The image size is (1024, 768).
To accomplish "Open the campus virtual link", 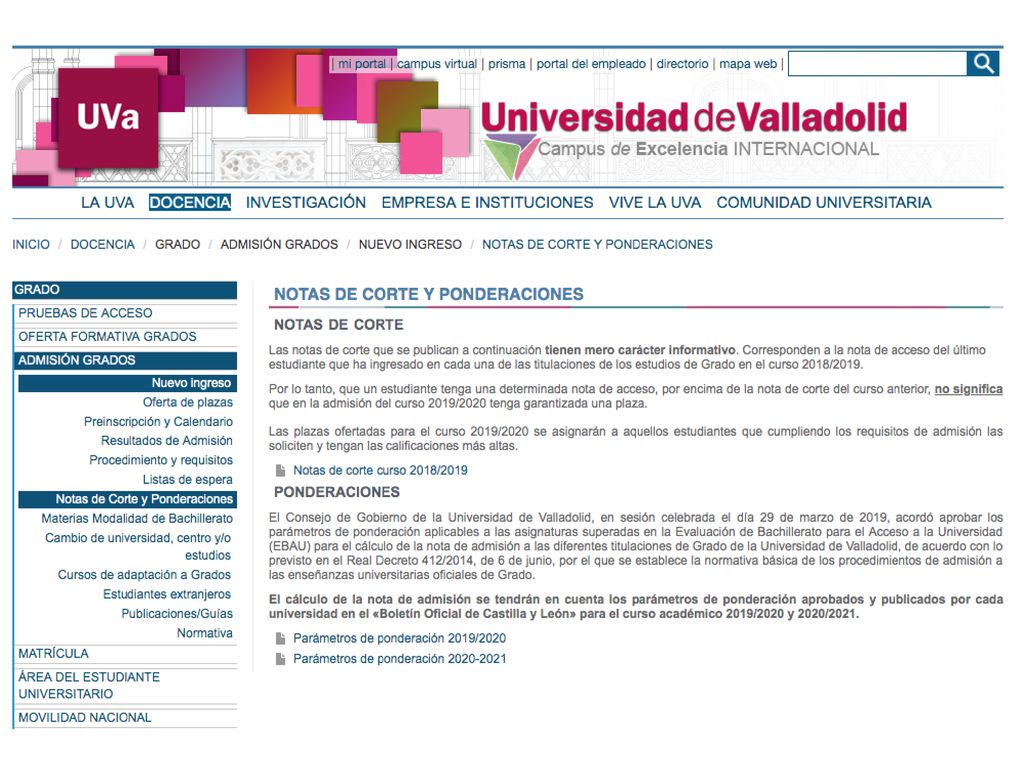I will (x=437, y=64).
